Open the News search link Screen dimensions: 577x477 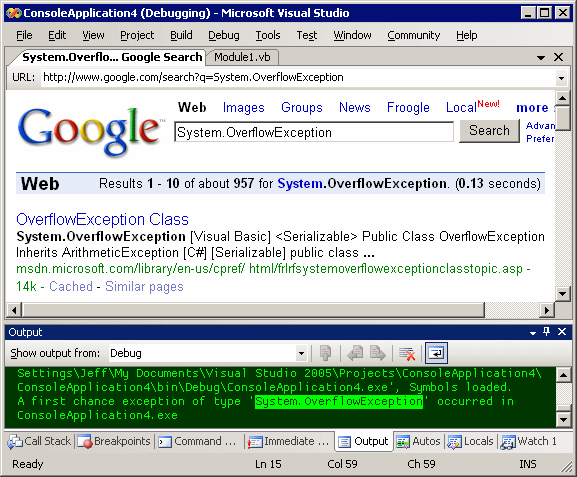pyautogui.click(x=354, y=107)
